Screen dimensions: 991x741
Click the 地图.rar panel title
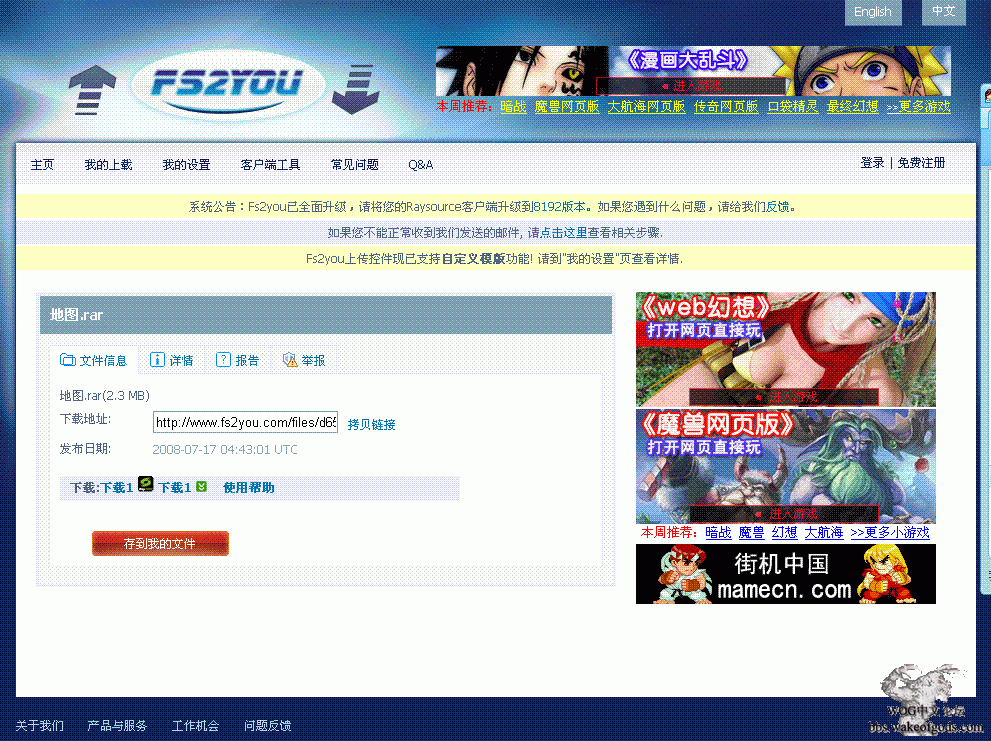[x=76, y=315]
